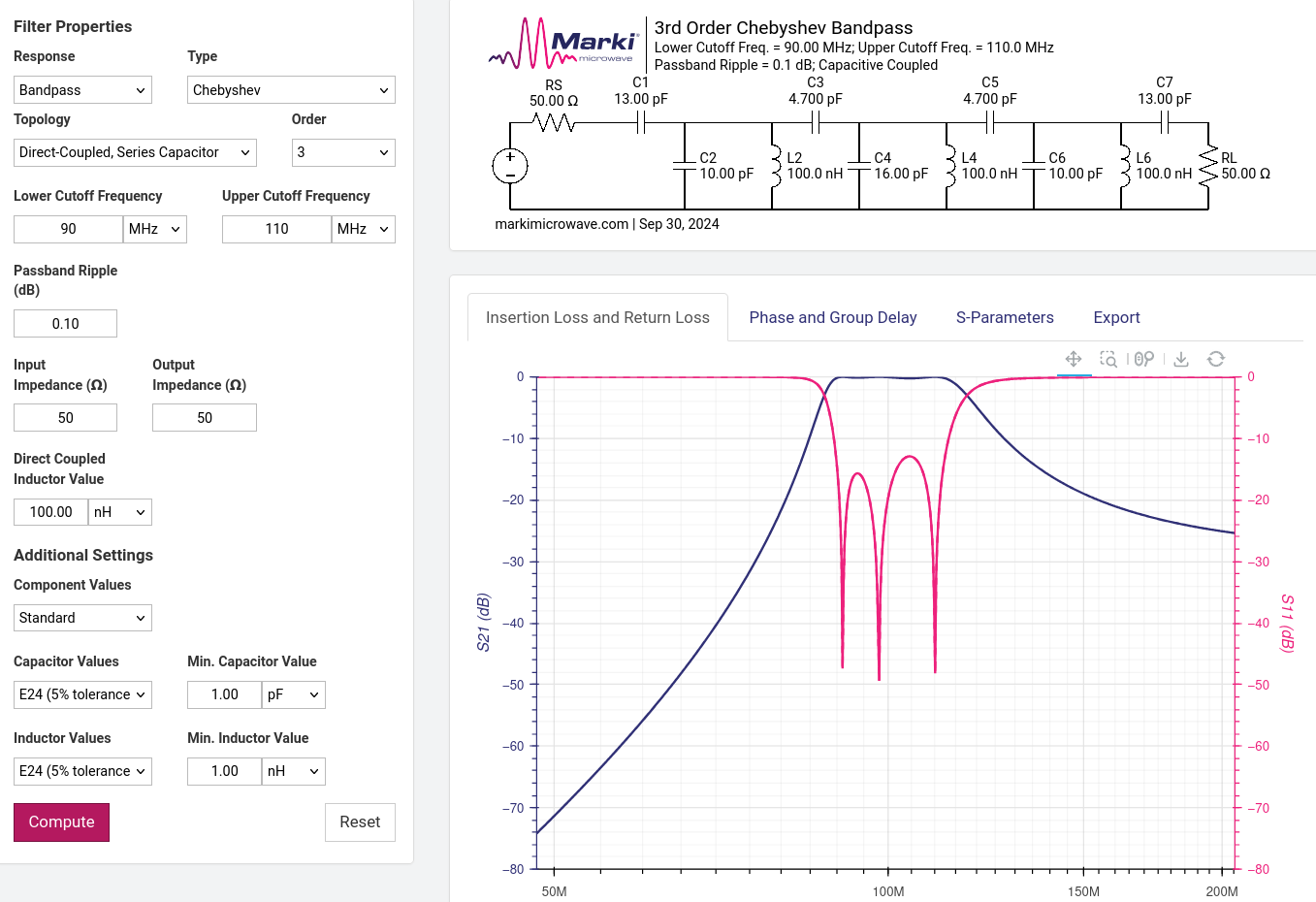
Task: Click the voltage source symbol in schematic
Action: click(510, 167)
